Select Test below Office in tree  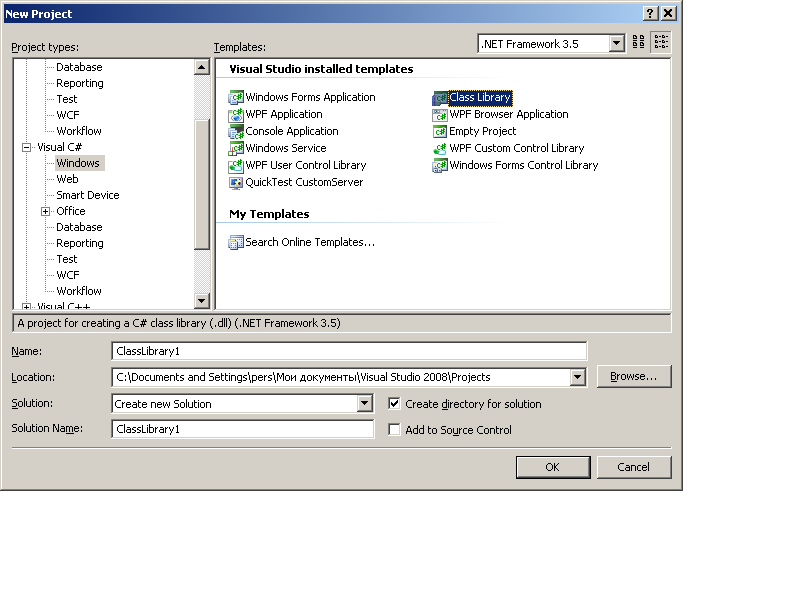pos(67,259)
